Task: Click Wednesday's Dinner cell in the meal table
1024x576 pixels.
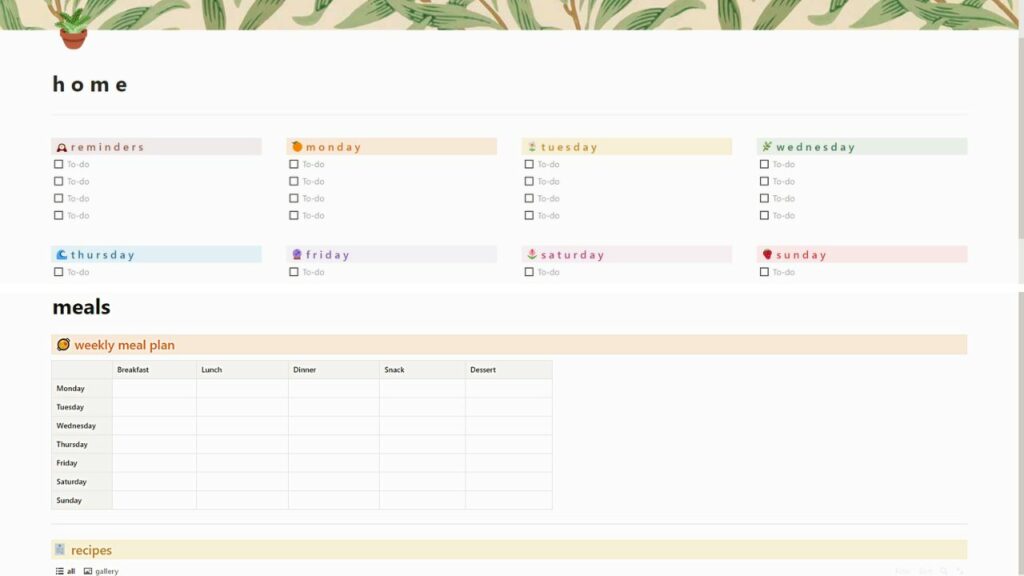Action: point(333,425)
